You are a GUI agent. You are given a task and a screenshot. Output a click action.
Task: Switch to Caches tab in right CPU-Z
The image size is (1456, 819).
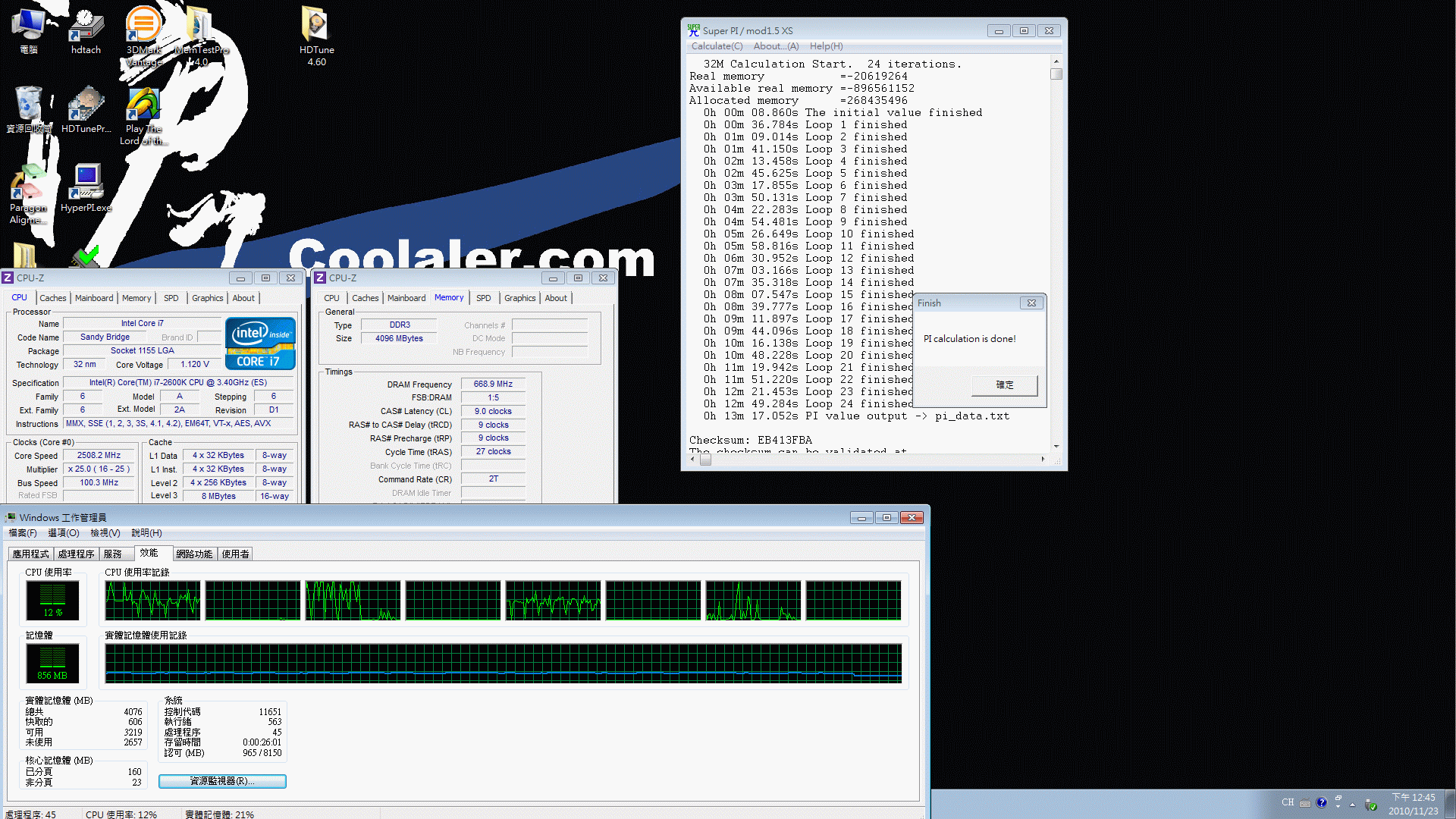coord(365,298)
